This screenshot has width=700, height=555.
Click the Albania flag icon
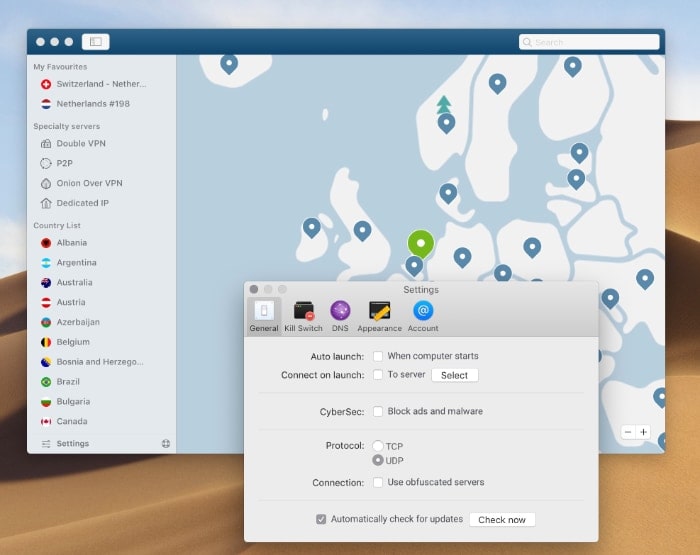tap(46, 243)
